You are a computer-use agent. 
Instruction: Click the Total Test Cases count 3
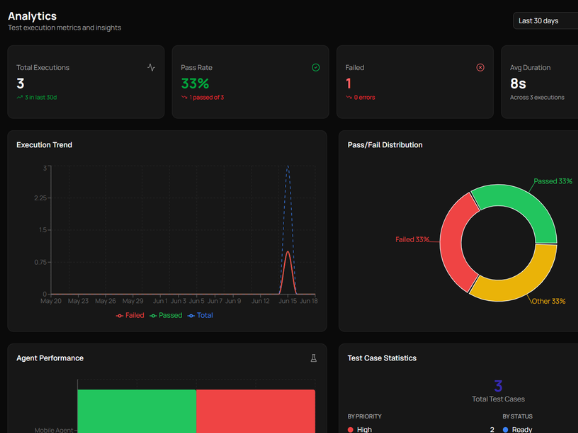[x=498, y=386]
